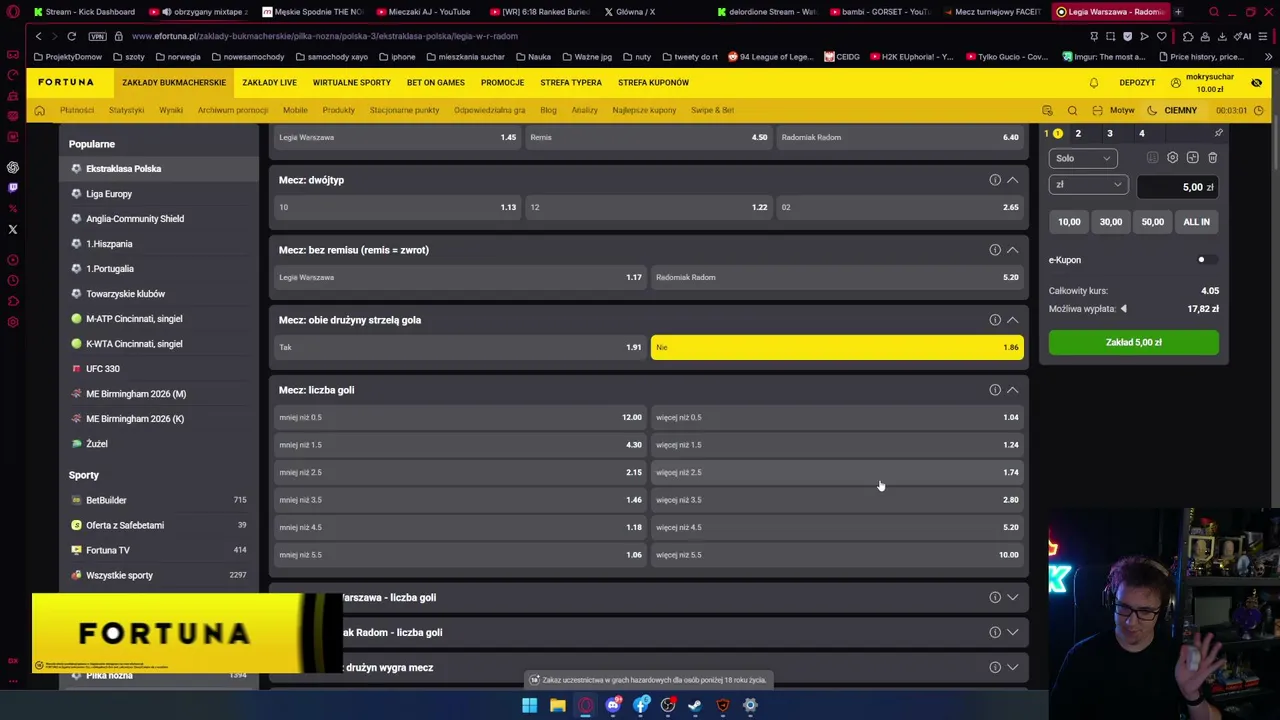
Task: Switch theme to CIEMNY dark mode
Action: pyautogui.click(x=1174, y=110)
